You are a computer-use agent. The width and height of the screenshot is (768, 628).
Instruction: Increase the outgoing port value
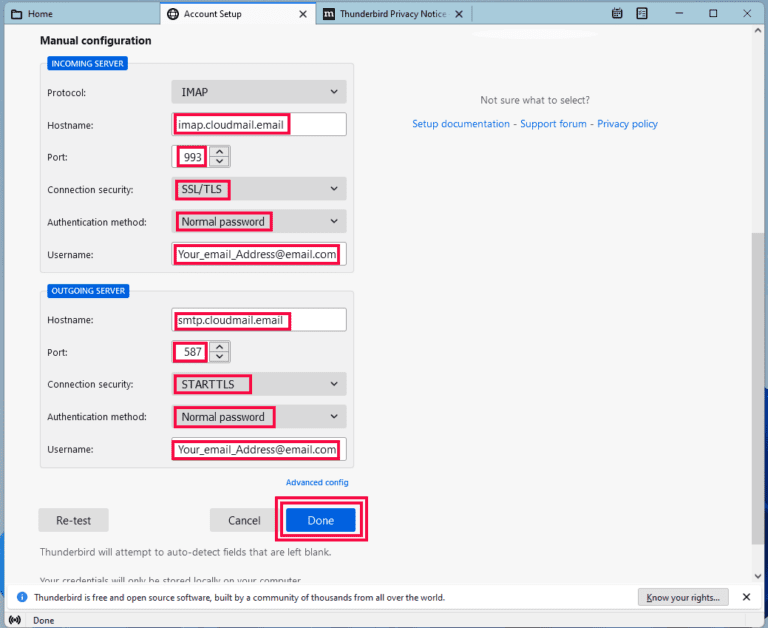click(219, 347)
